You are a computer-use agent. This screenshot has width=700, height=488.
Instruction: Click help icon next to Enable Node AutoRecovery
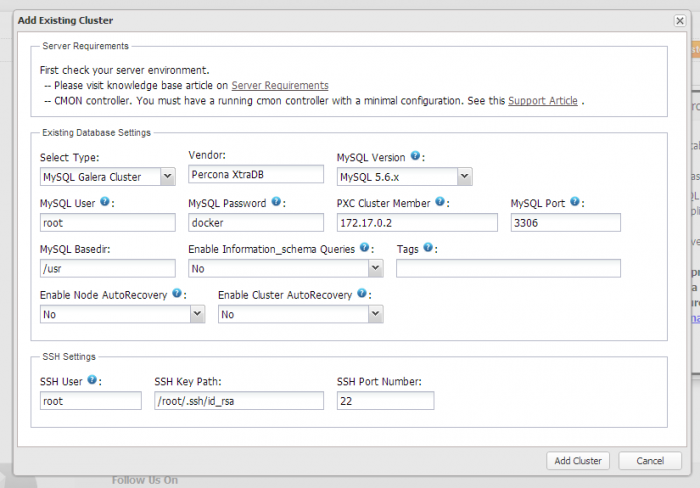pos(177,294)
